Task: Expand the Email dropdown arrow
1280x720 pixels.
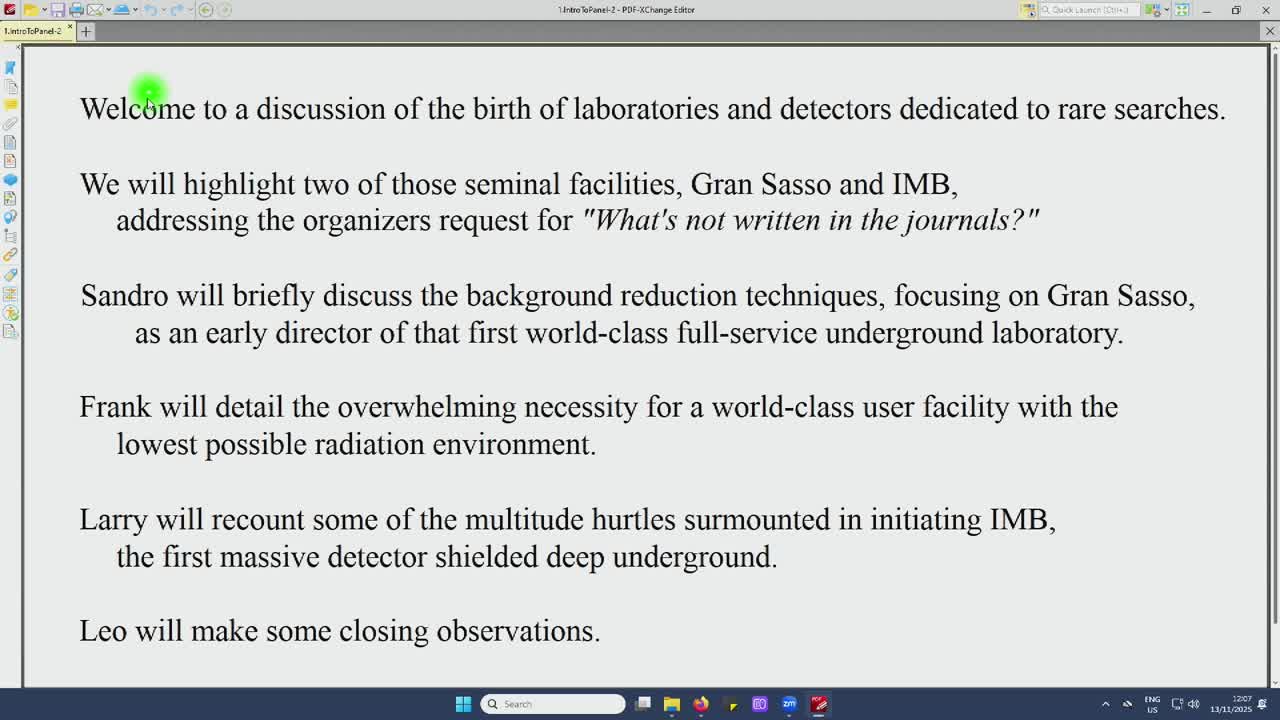Action: coord(108,10)
